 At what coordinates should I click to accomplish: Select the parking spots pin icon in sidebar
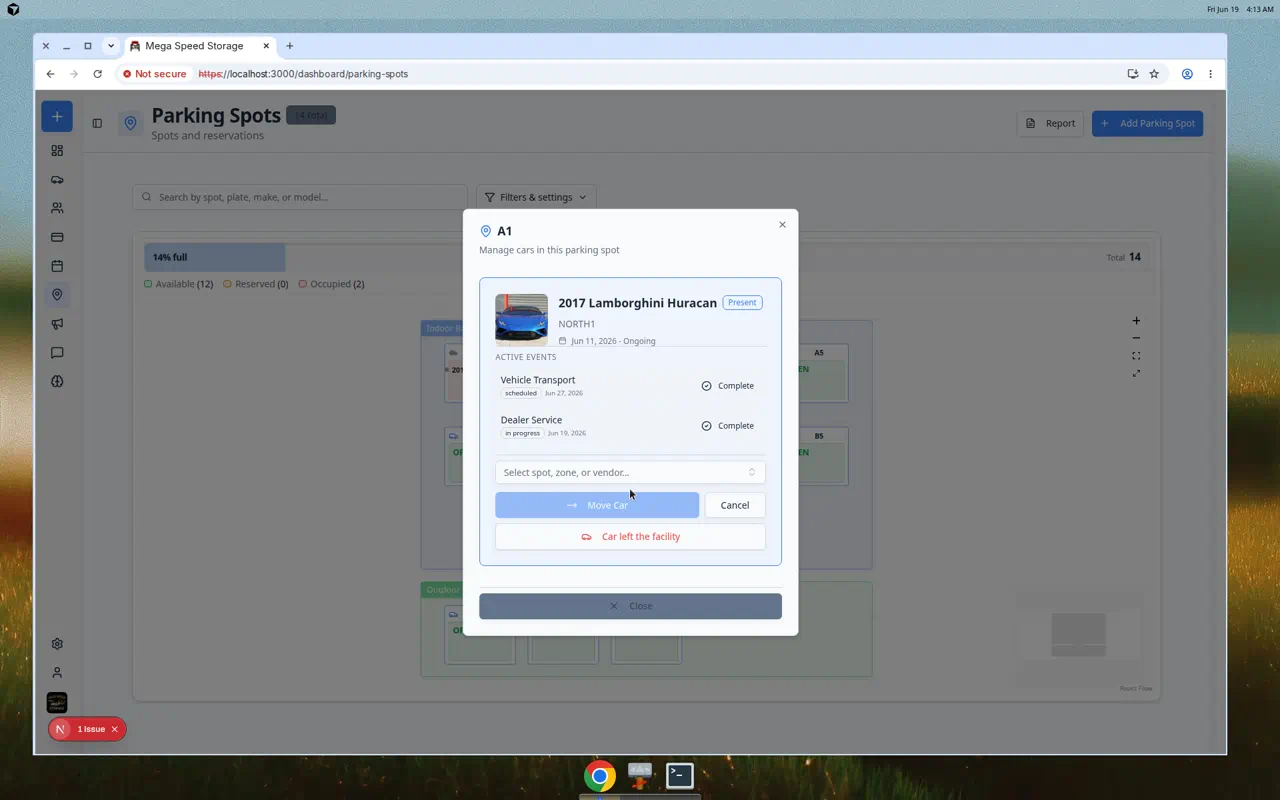tap(57, 295)
